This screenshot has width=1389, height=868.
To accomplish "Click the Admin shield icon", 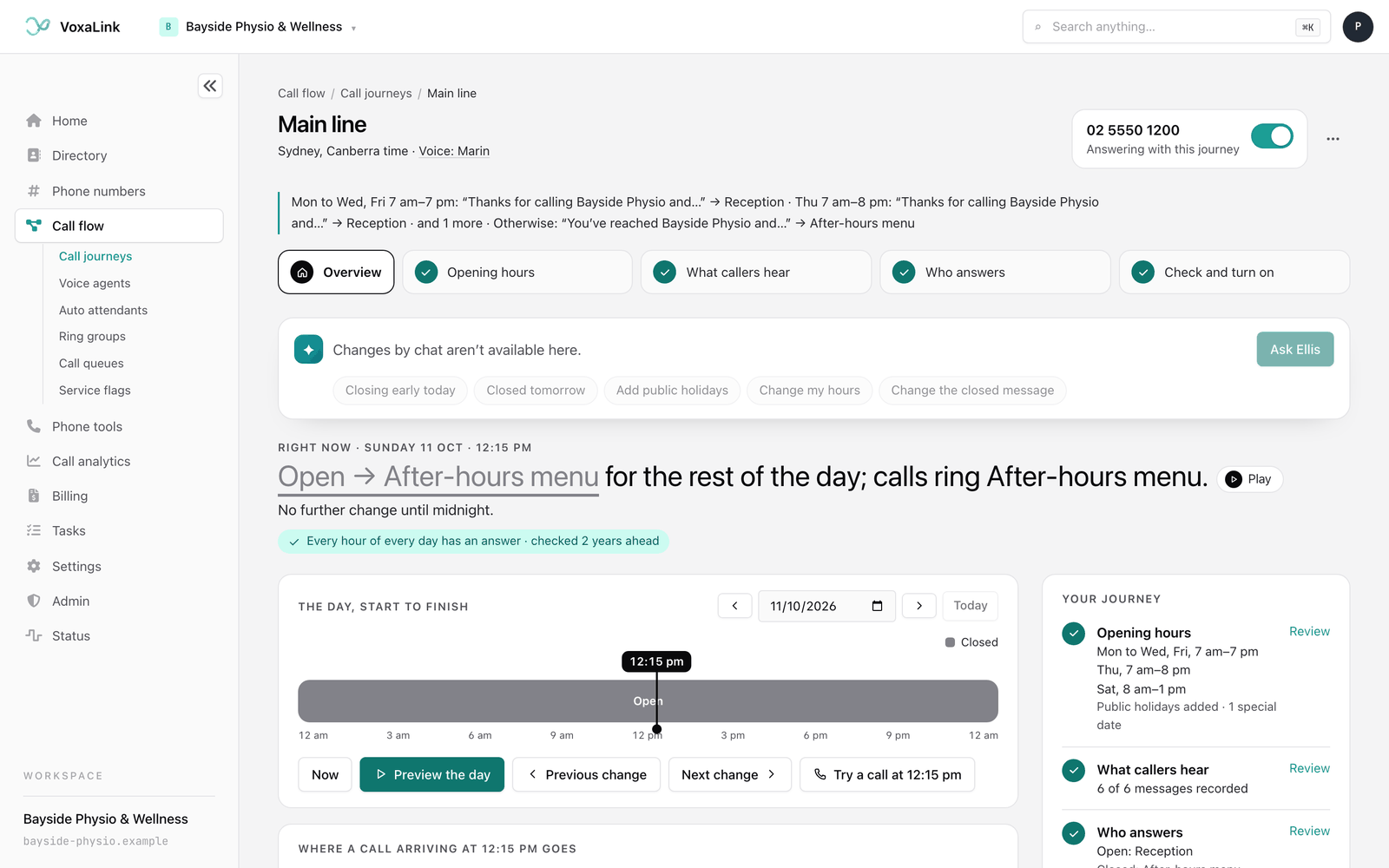I will pos(34,601).
